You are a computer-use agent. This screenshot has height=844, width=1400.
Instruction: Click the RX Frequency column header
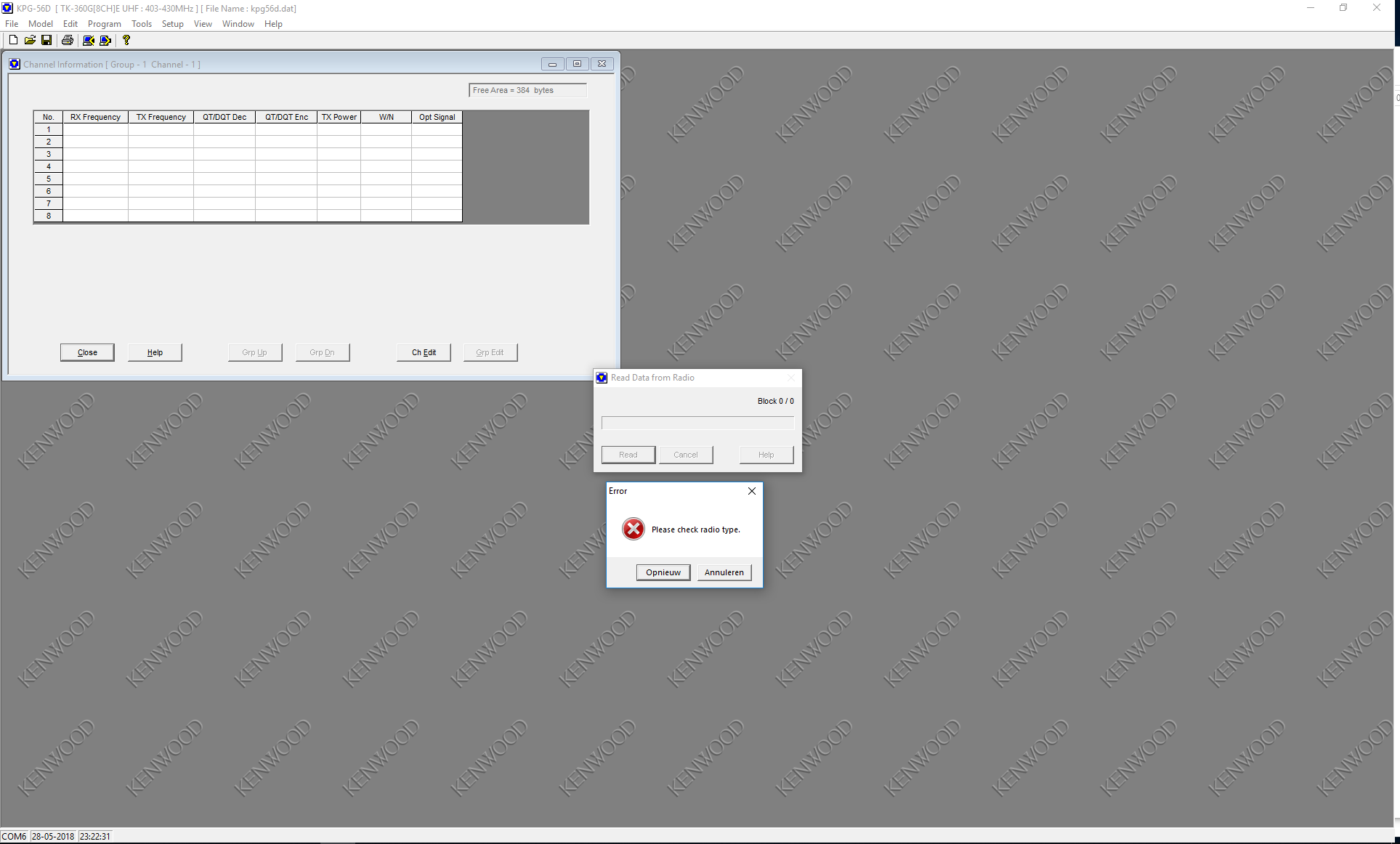[96, 117]
